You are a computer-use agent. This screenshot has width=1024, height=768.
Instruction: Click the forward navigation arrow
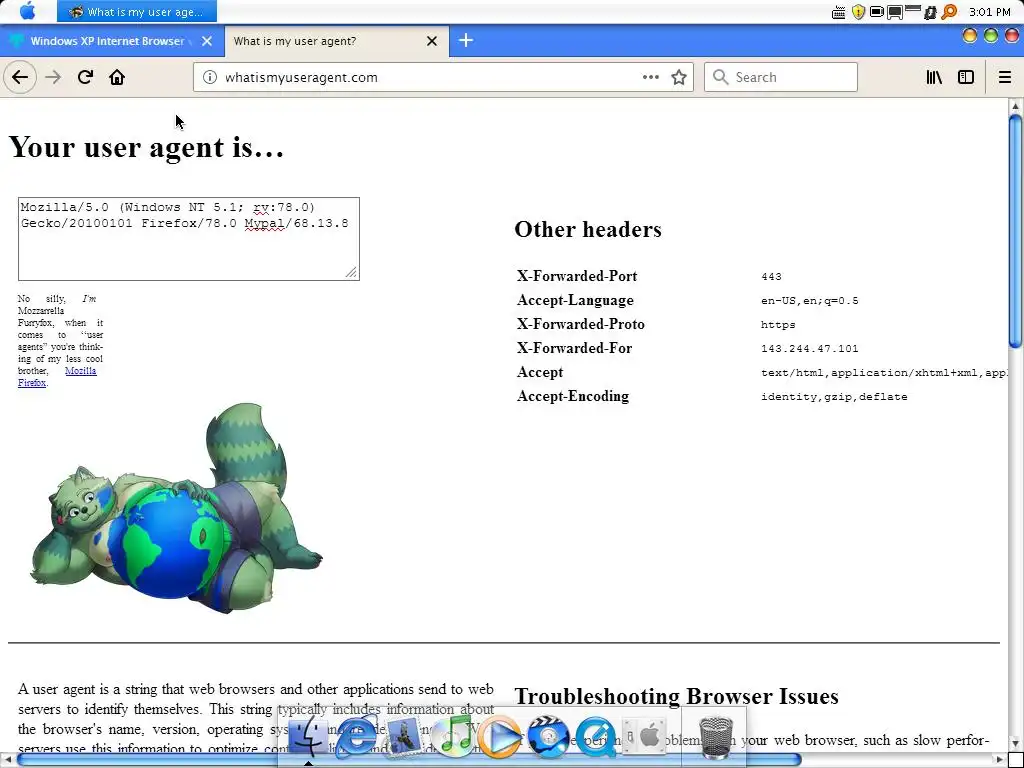(x=53, y=77)
